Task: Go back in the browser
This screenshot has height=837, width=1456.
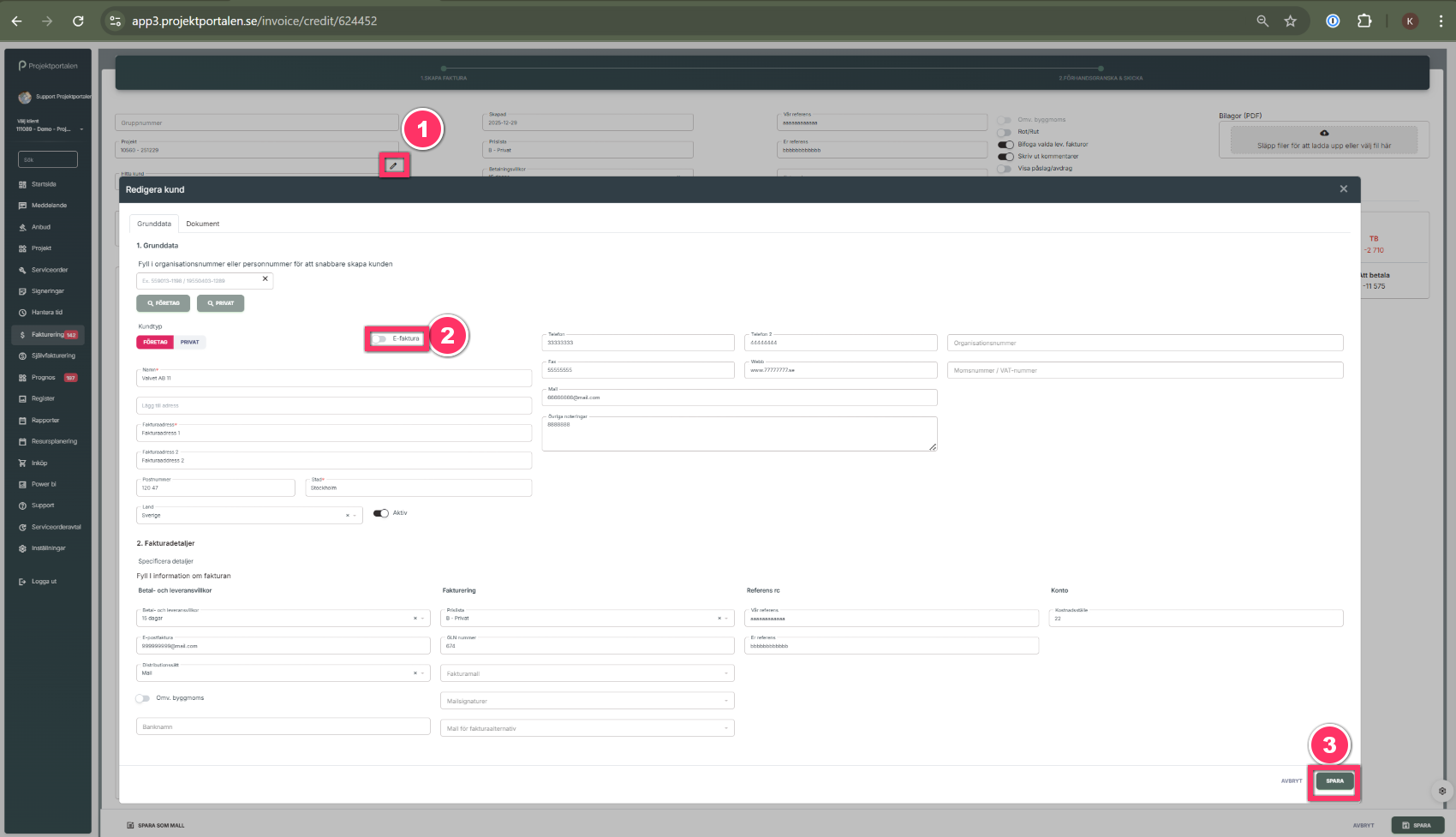Action: 16,21
